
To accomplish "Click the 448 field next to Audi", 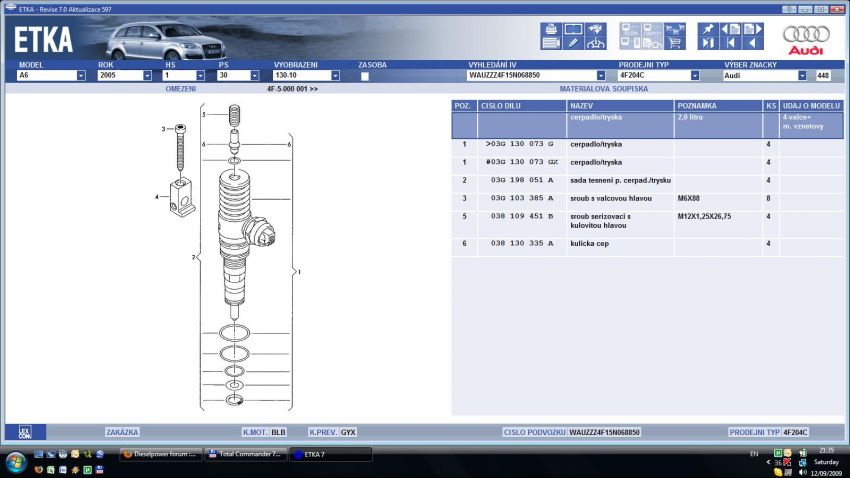I will [822, 76].
